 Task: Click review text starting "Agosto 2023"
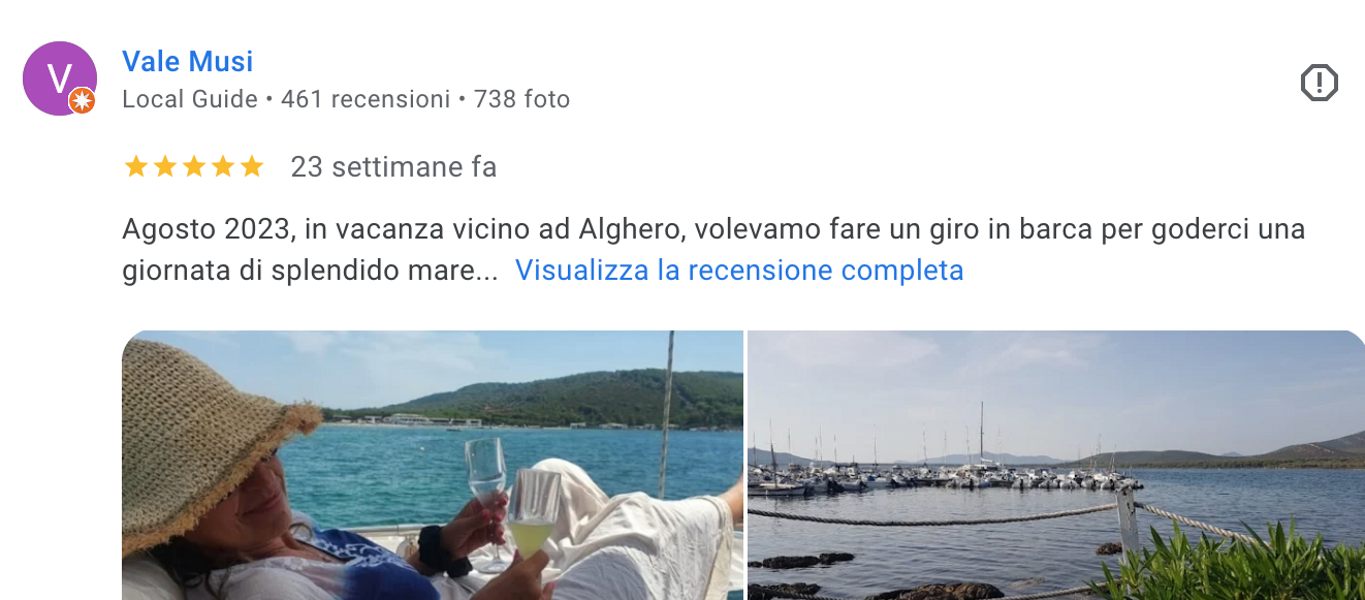click(713, 250)
